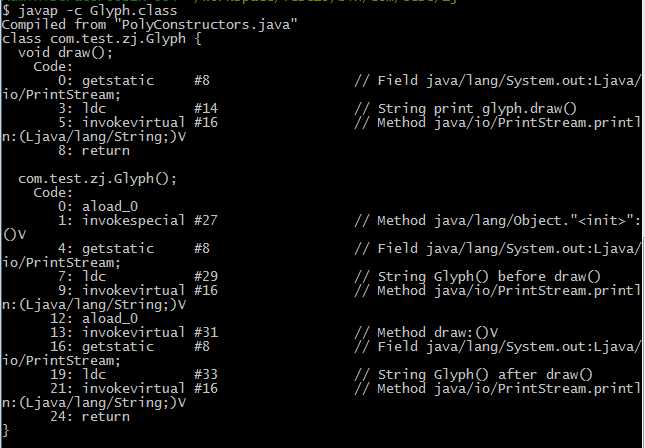Click the 7: ldc #29 instruction
Image resolution: width=645 pixels, height=448 pixels.
[138, 276]
